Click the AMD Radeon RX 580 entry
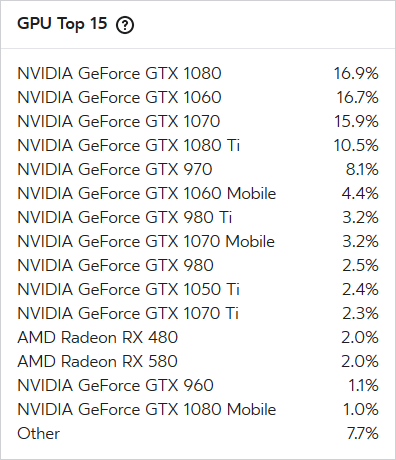Screen dimensions: 396x460 tap(198, 361)
